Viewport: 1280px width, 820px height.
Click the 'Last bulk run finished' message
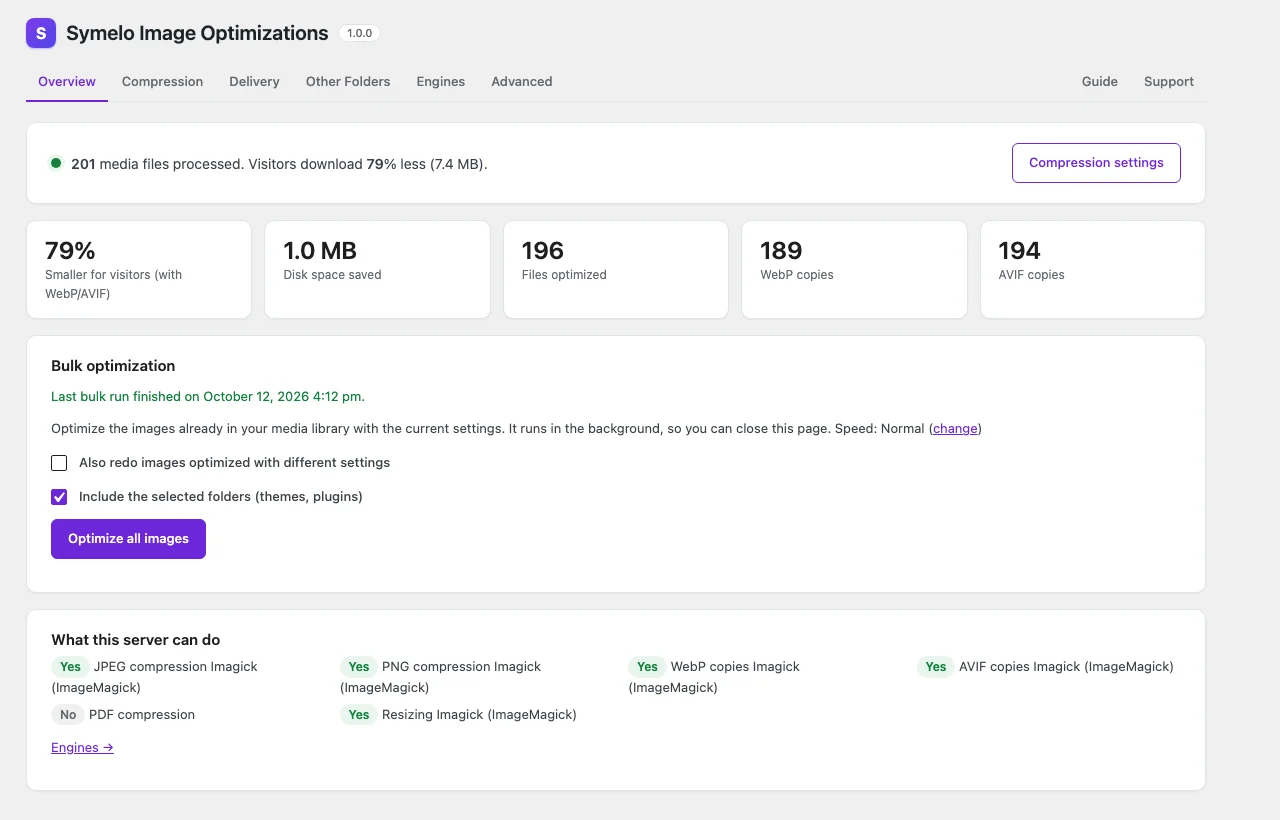[208, 397]
